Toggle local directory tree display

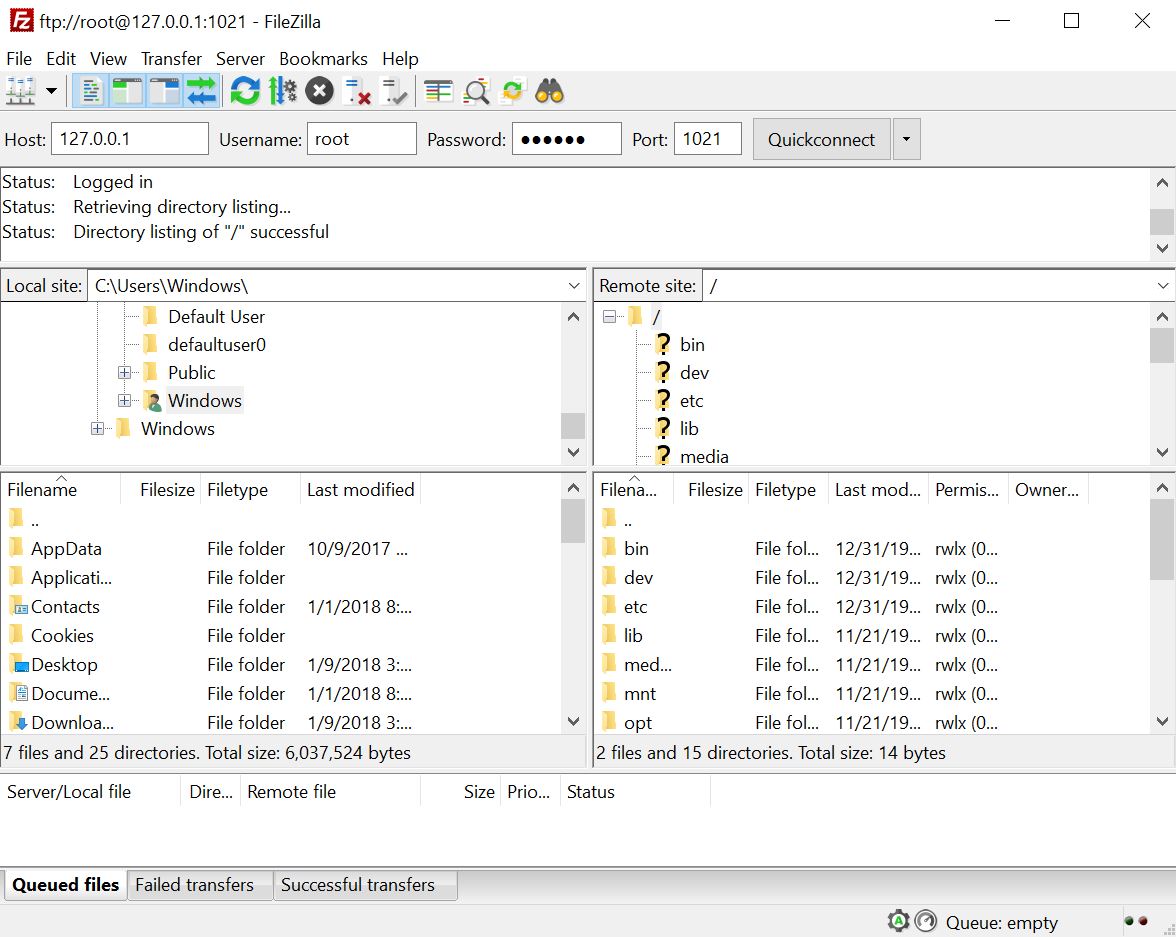pyautogui.click(x=128, y=92)
